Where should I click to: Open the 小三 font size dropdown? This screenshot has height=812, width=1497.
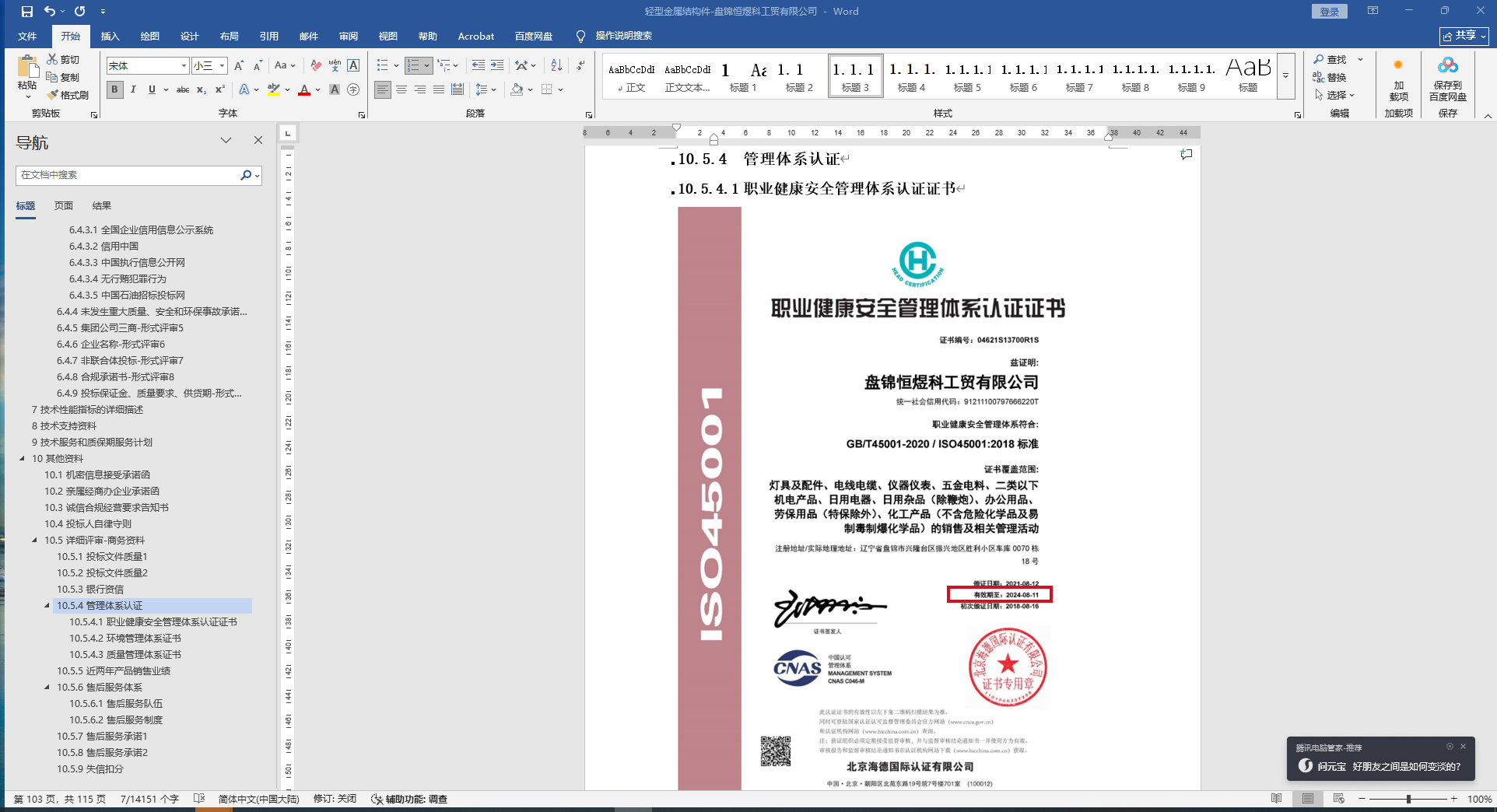pyautogui.click(x=222, y=66)
